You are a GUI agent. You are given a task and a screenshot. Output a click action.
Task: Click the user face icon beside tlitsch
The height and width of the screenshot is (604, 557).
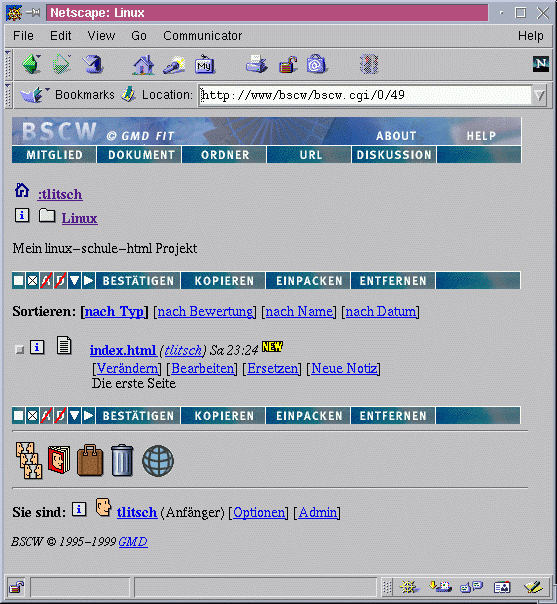coord(103,507)
